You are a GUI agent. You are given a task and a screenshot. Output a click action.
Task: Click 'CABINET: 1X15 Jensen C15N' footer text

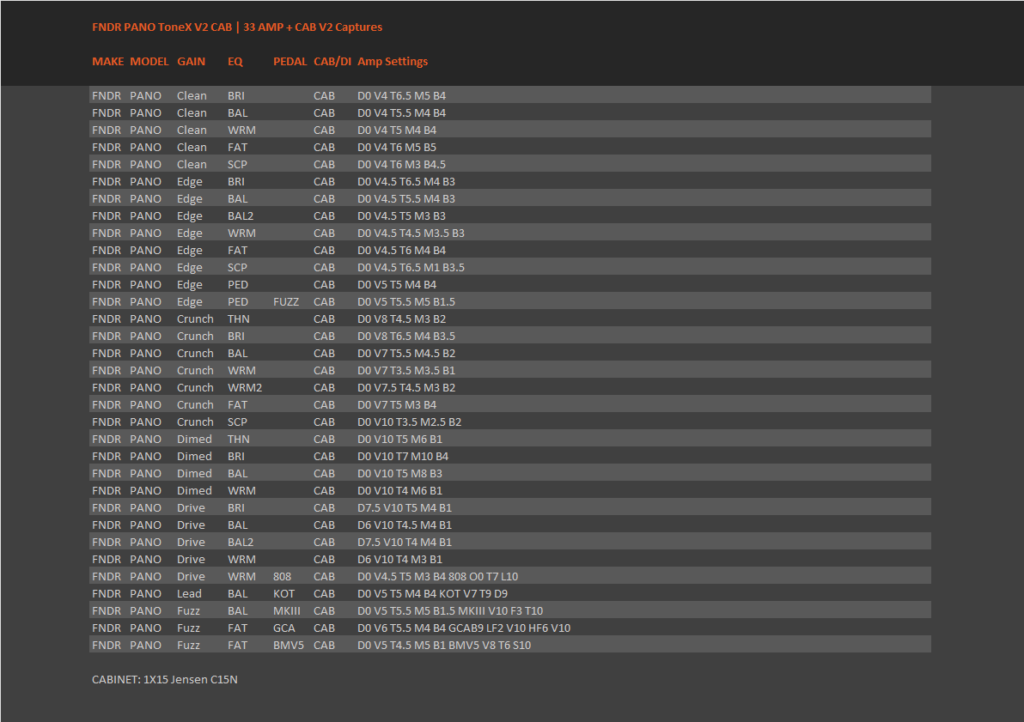click(165, 680)
